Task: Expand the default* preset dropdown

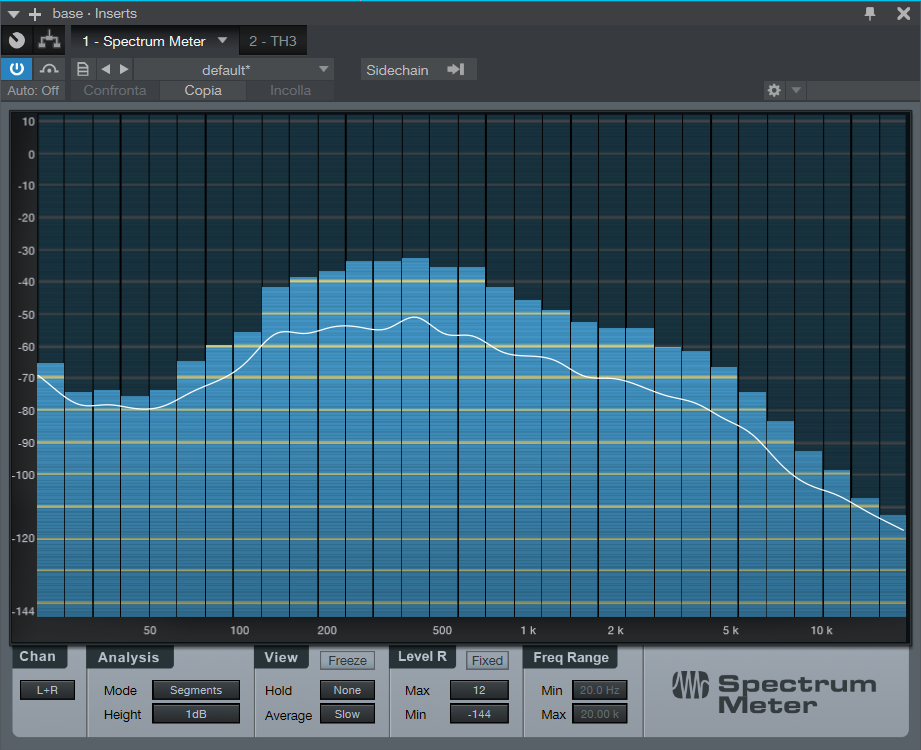Action: 323,69
